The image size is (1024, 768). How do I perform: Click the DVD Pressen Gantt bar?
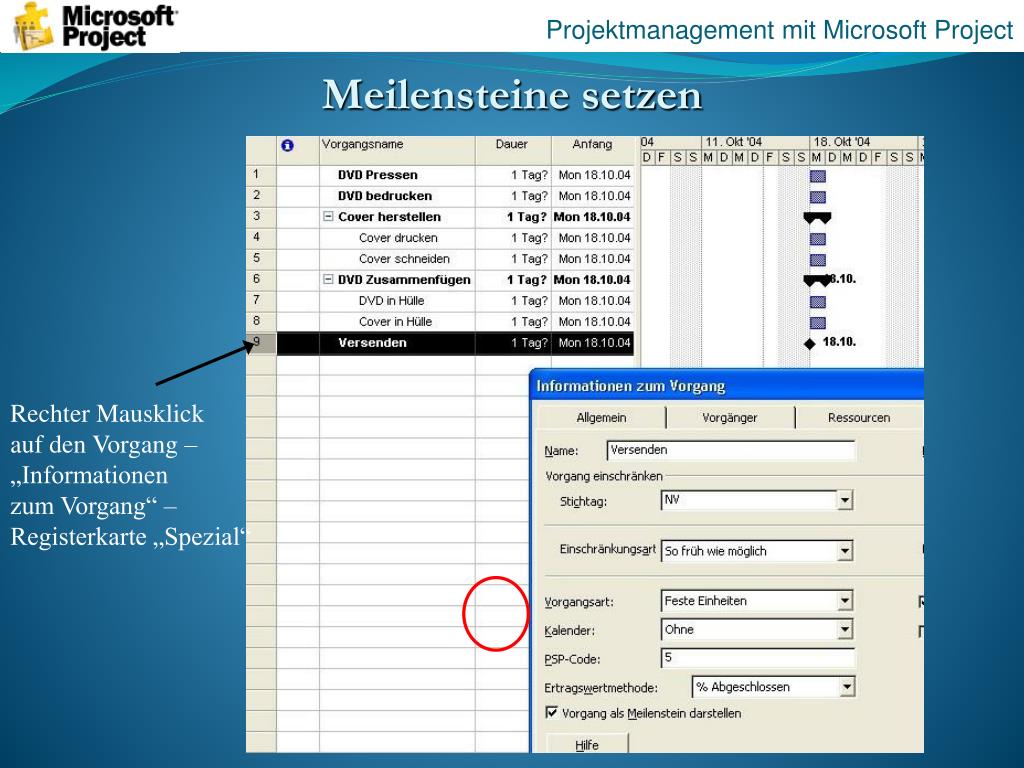pos(818,176)
